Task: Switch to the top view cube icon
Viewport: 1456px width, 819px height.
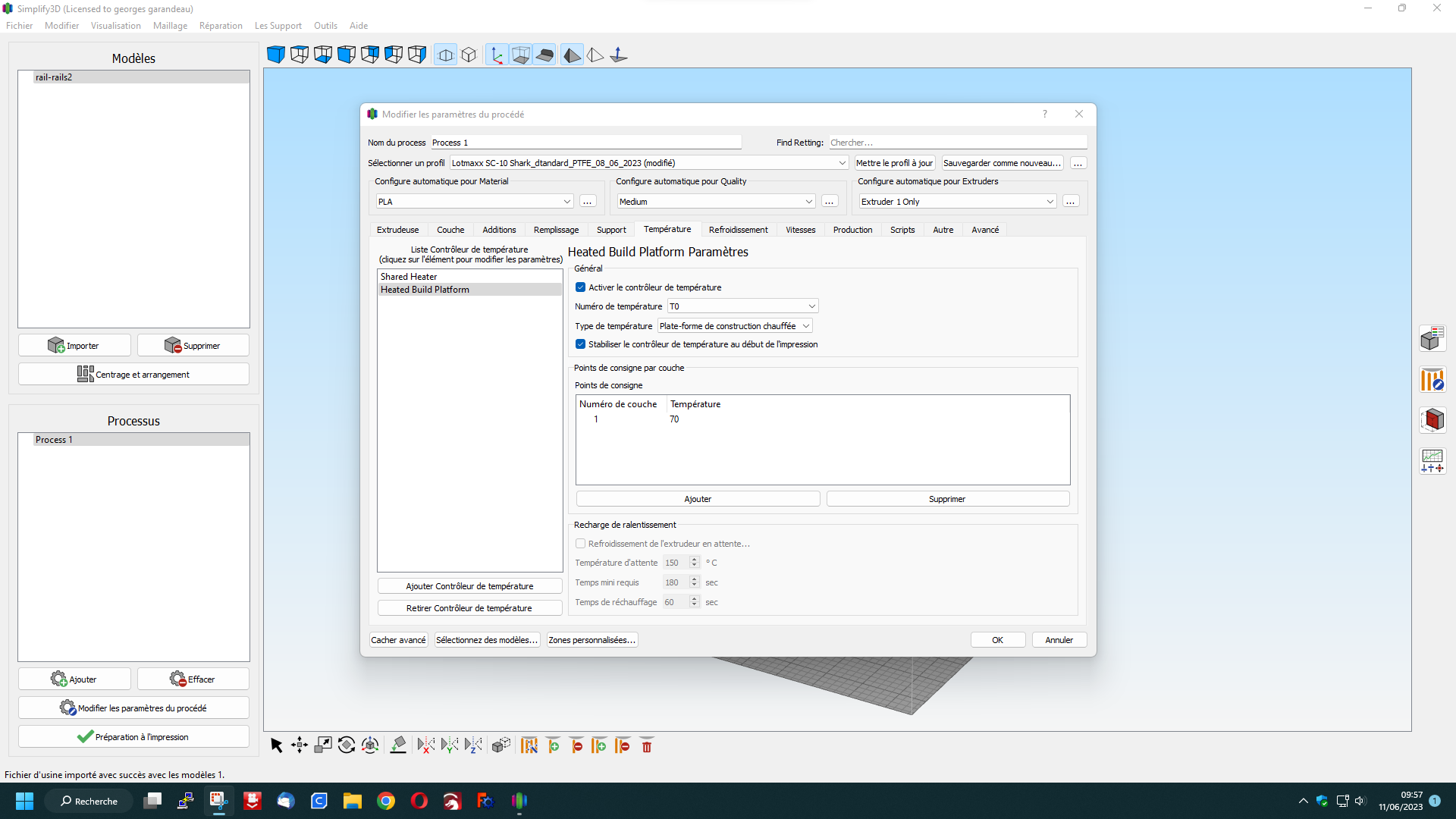Action: click(300, 55)
